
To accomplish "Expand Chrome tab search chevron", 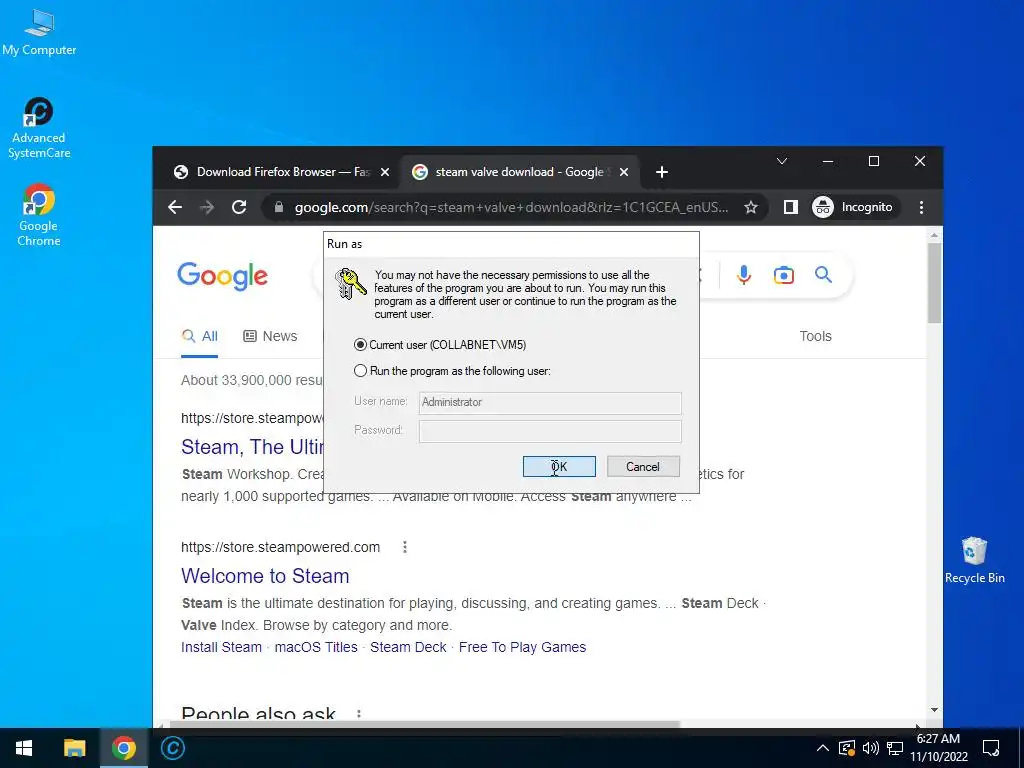I will (x=782, y=161).
